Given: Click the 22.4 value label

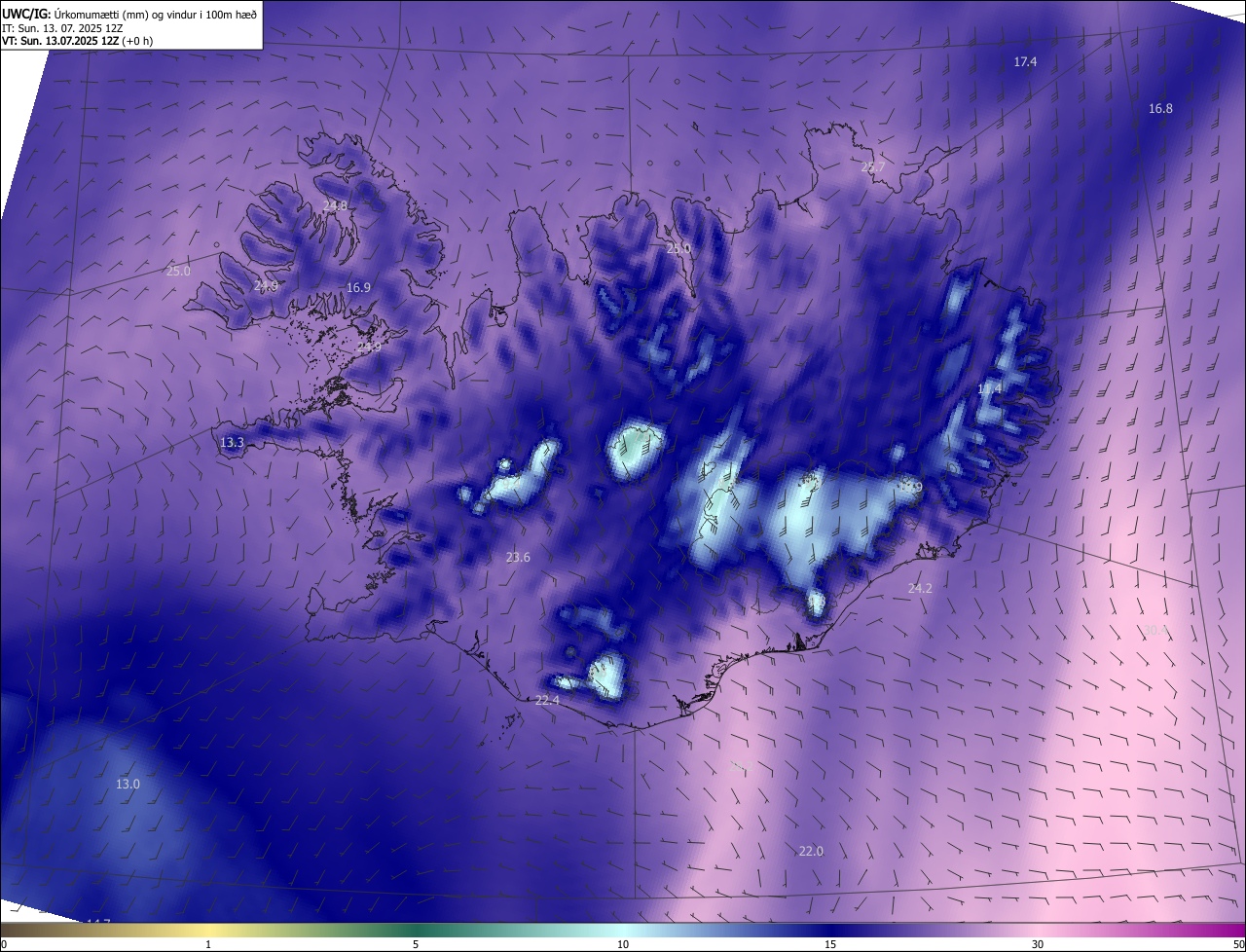Looking at the screenshot, I should tap(547, 701).
